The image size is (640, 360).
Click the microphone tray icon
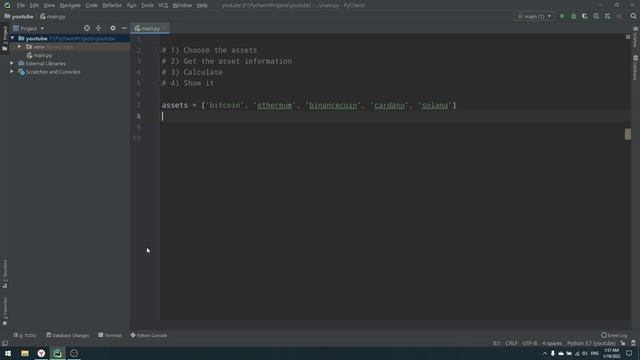click(x=553, y=353)
